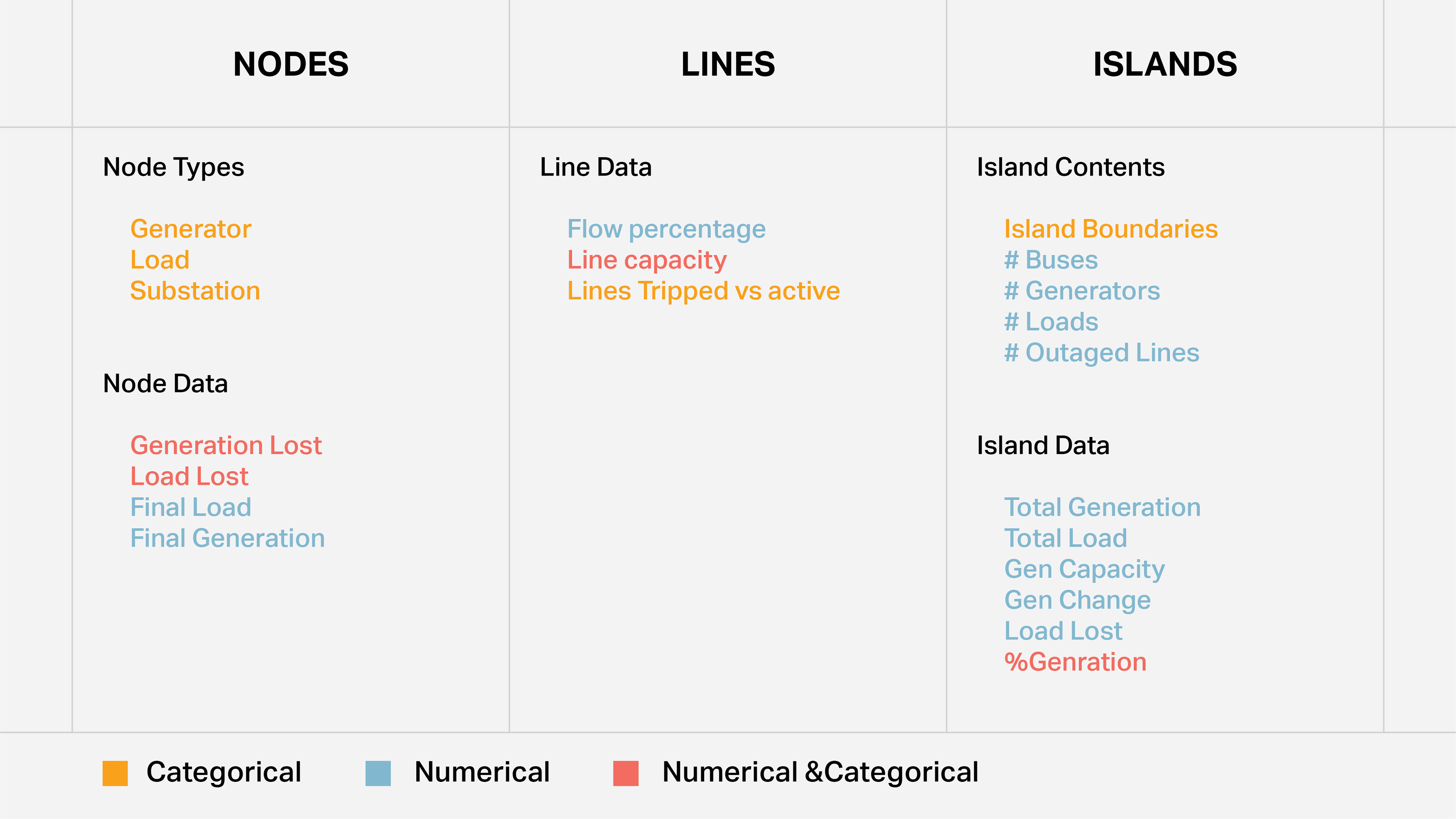Choose Generation Lost under Node Data

point(226,446)
